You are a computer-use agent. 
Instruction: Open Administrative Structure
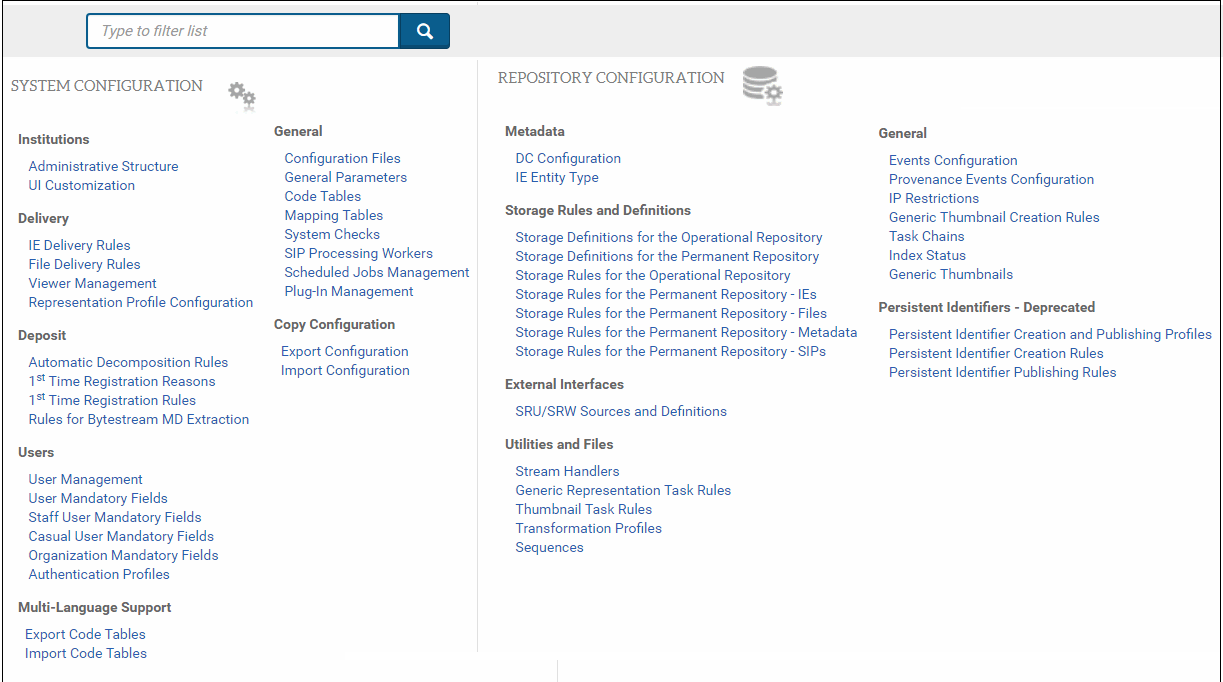[103, 166]
